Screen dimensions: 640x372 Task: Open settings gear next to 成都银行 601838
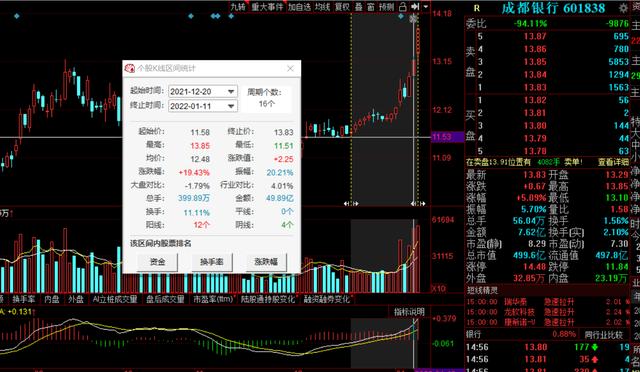(x=623, y=8)
